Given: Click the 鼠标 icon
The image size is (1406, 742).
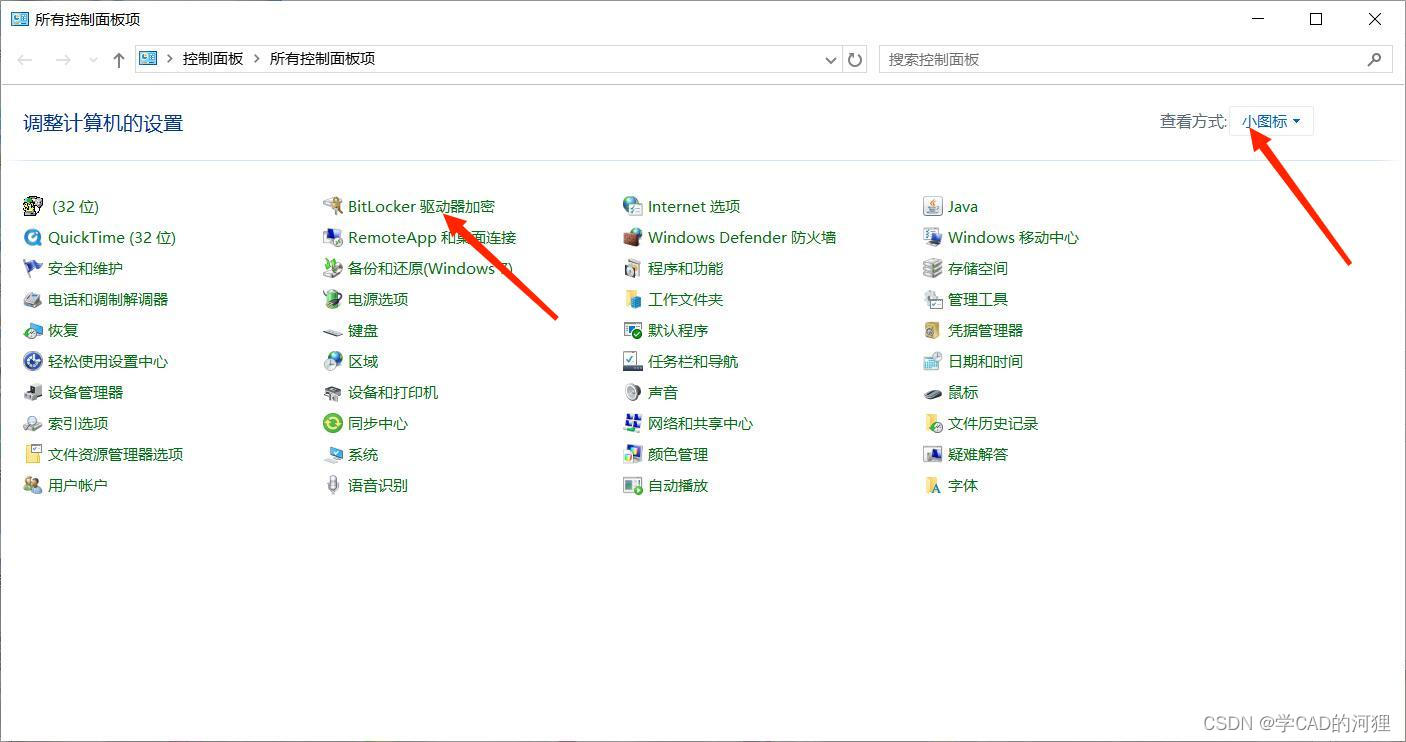Looking at the screenshot, I should (x=933, y=392).
